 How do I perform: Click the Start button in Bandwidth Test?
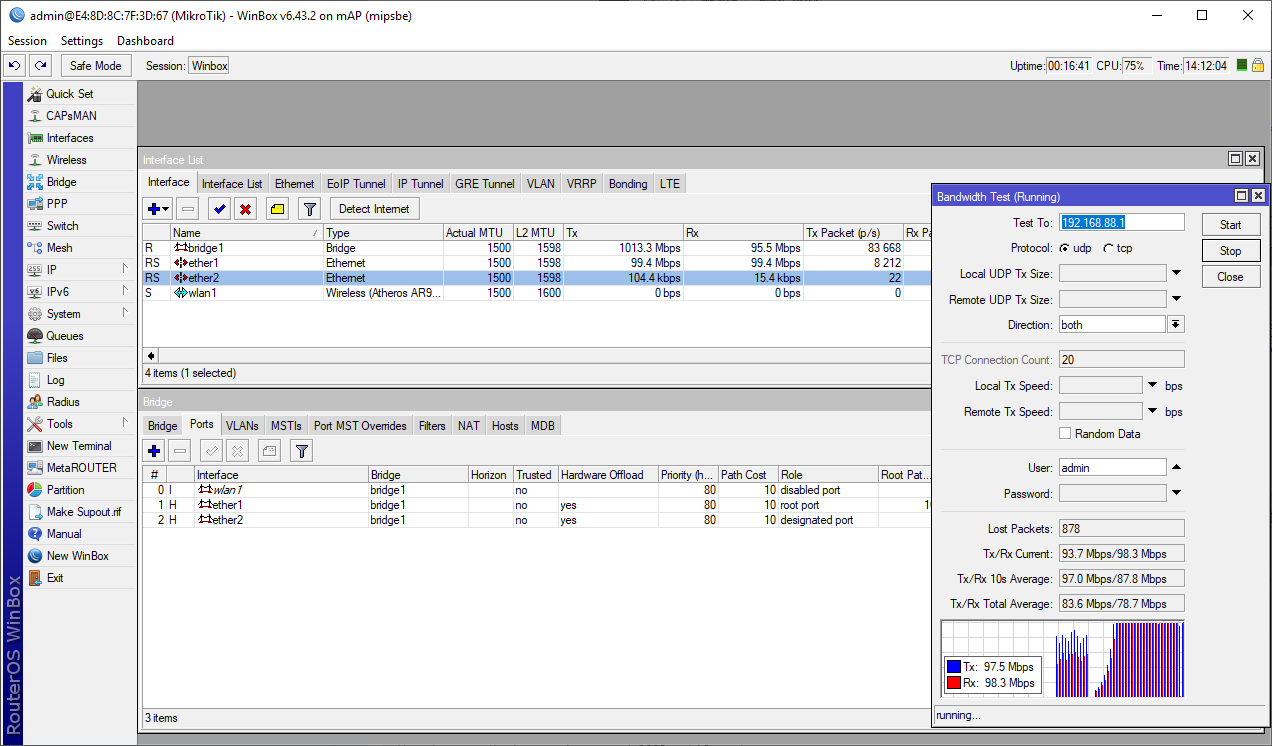[x=1231, y=225]
